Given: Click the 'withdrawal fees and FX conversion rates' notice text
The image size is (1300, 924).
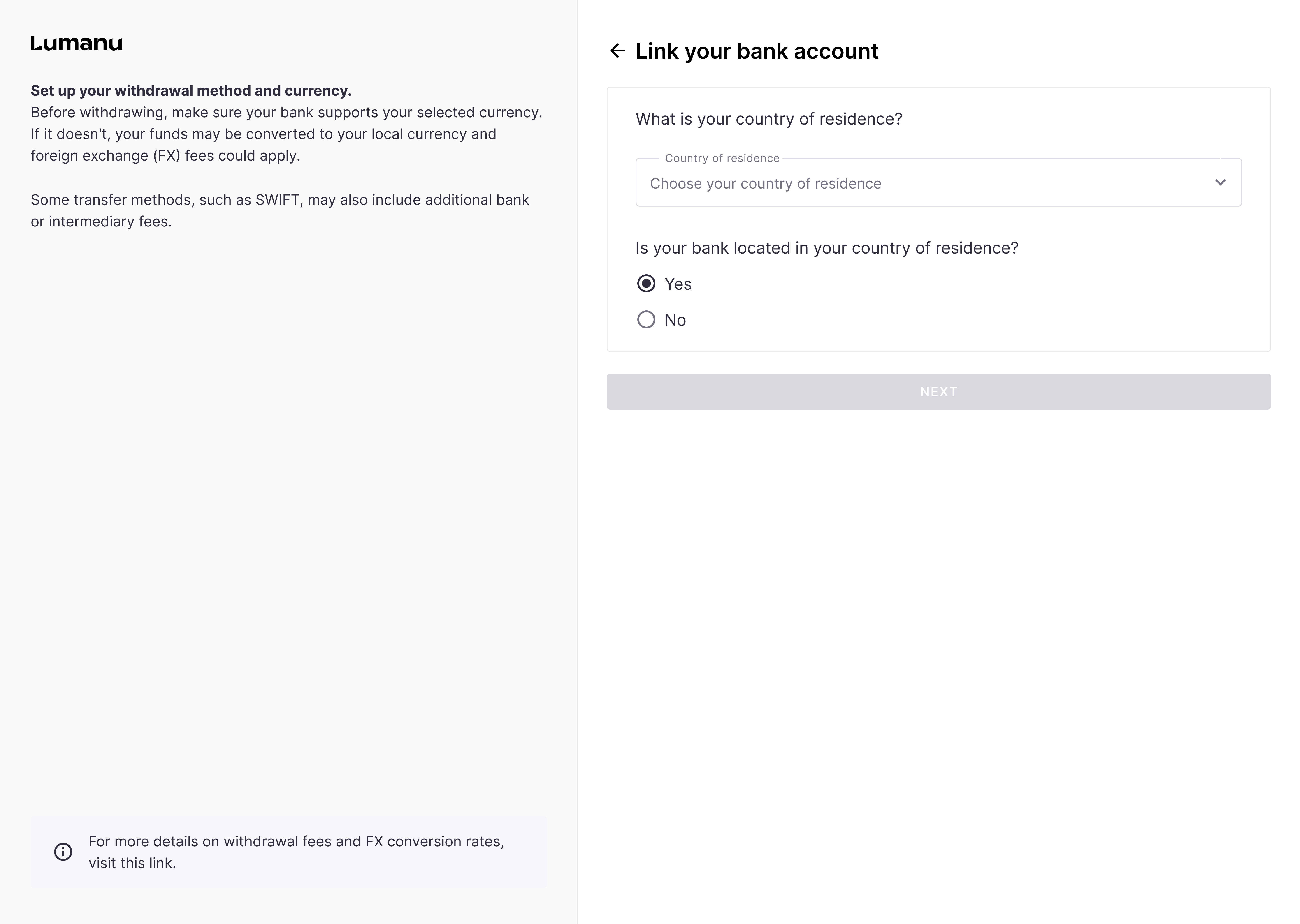Looking at the screenshot, I should (x=296, y=841).
